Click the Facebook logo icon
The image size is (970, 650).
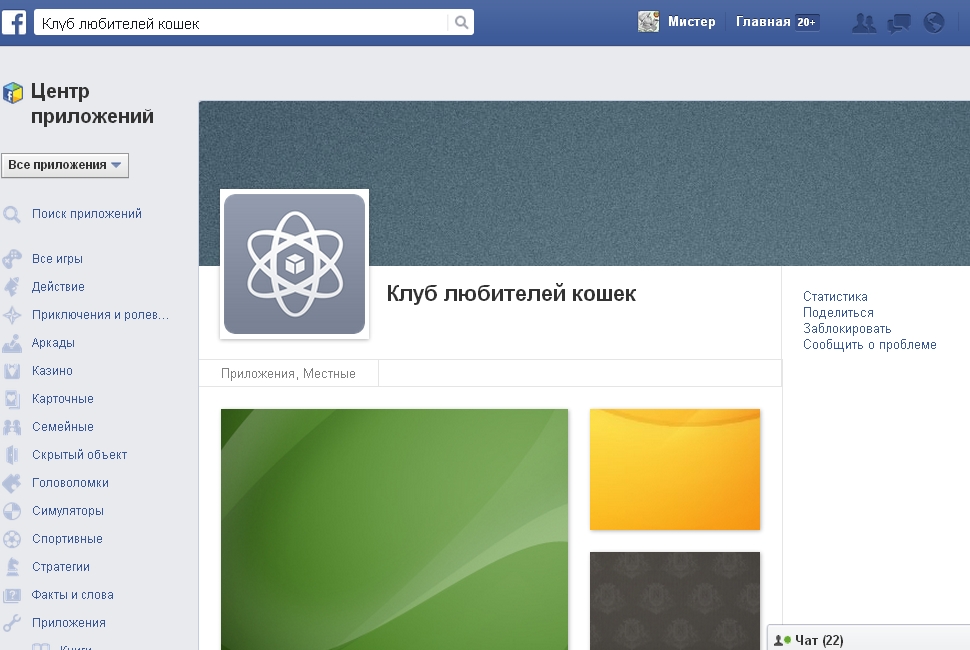click(x=14, y=23)
